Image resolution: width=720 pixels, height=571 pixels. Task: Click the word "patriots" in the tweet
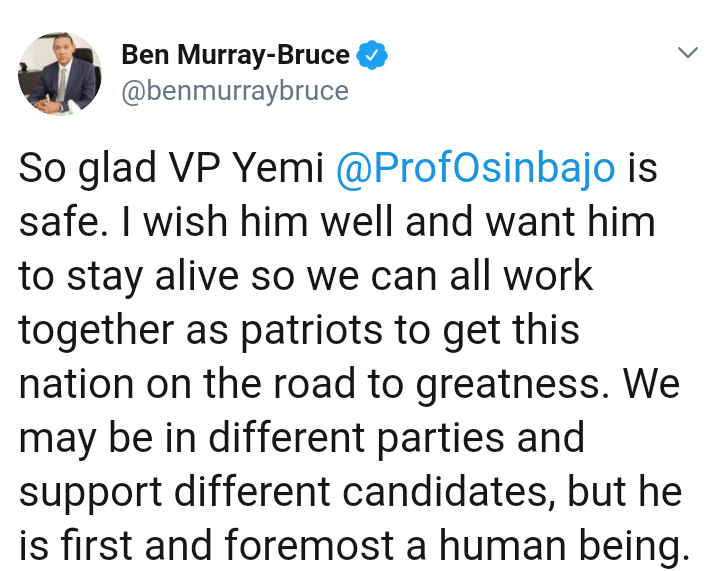[x=302, y=330]
